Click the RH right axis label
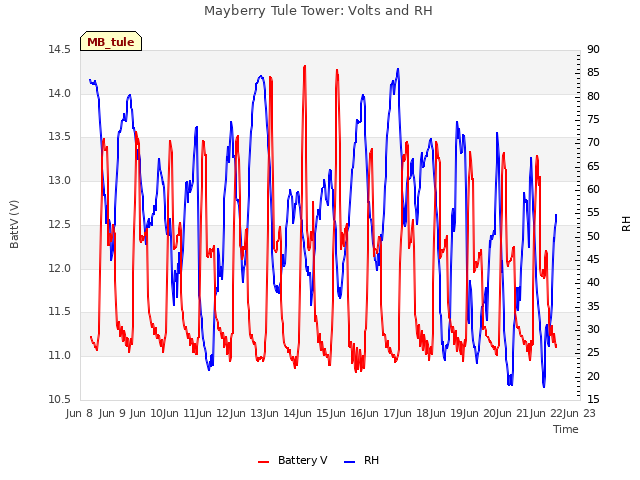The width and height of the screenshot is (640, 480). (626, 224)
